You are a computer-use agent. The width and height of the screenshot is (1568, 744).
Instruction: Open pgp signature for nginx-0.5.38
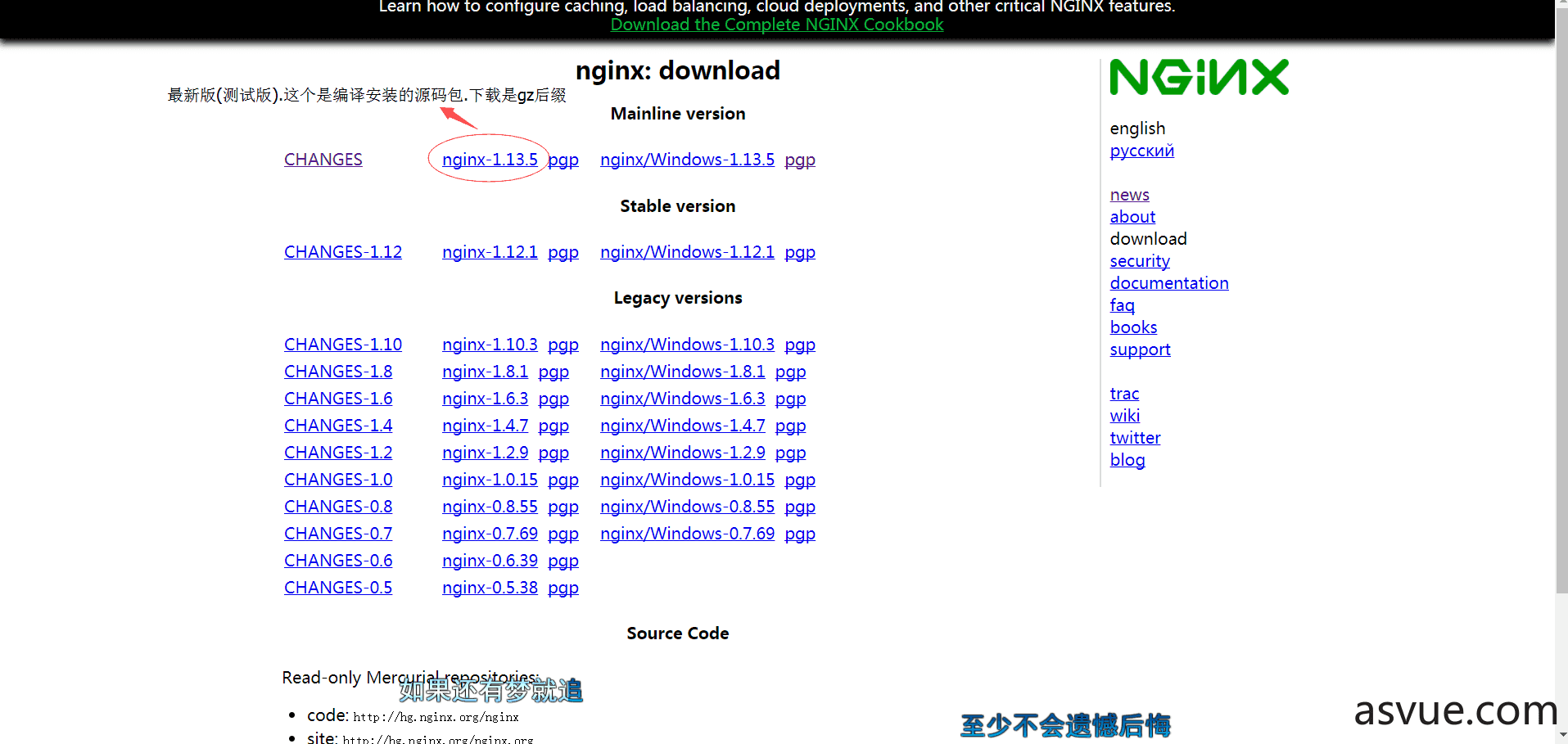coord(563,588)
